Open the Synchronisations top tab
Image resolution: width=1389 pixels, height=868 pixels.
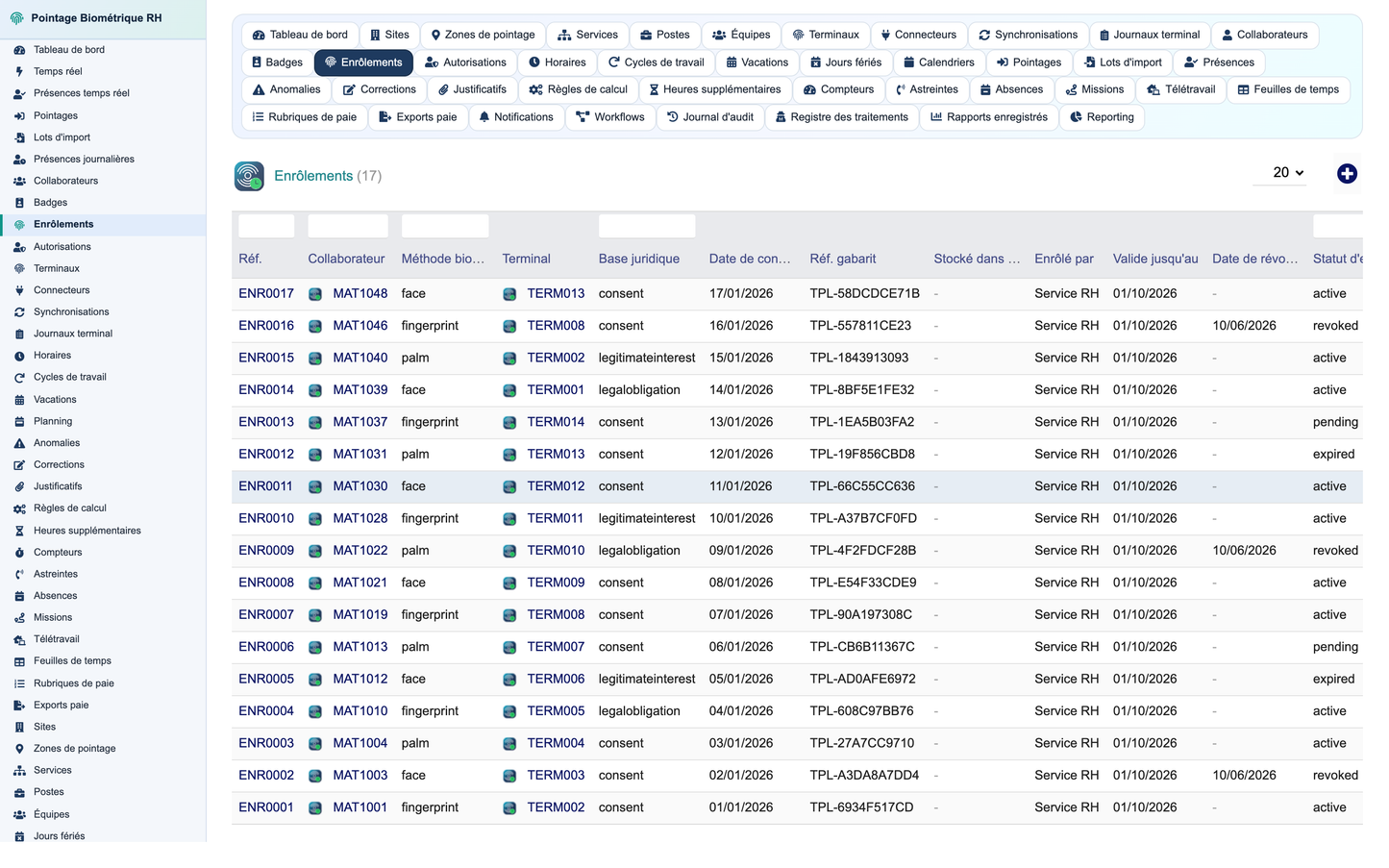pos(1028,35)
